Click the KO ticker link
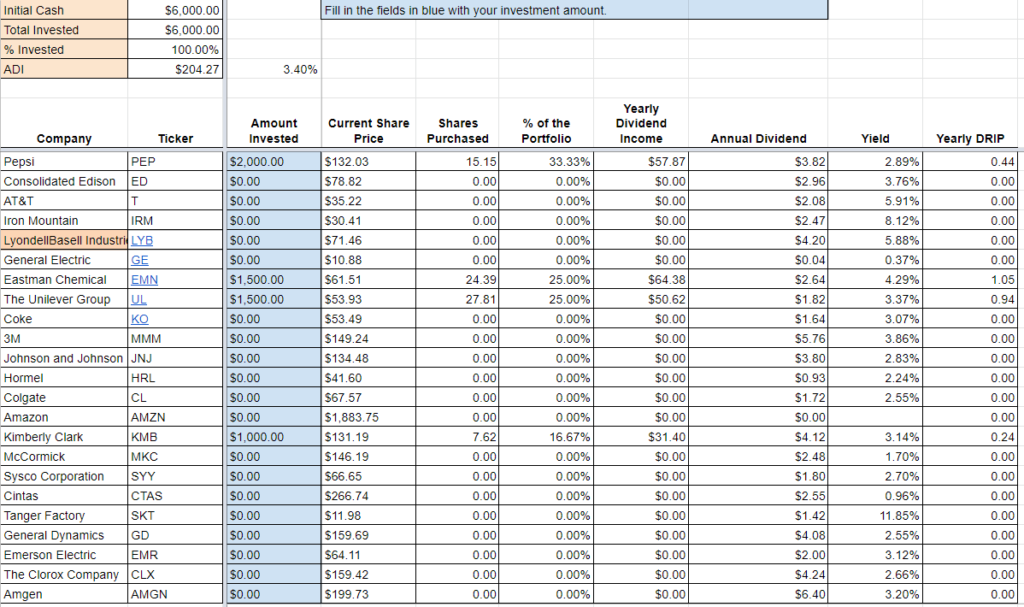This screenshot has width=1024, height=607. (x=140, y=319)
